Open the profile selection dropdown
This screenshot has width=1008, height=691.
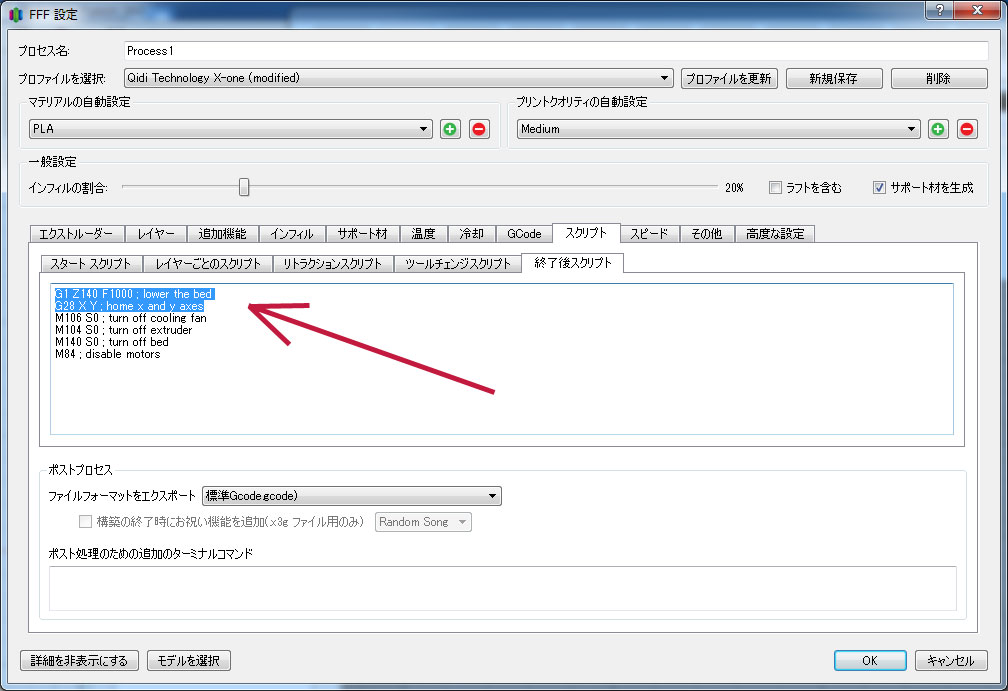(x=398, y=78)
